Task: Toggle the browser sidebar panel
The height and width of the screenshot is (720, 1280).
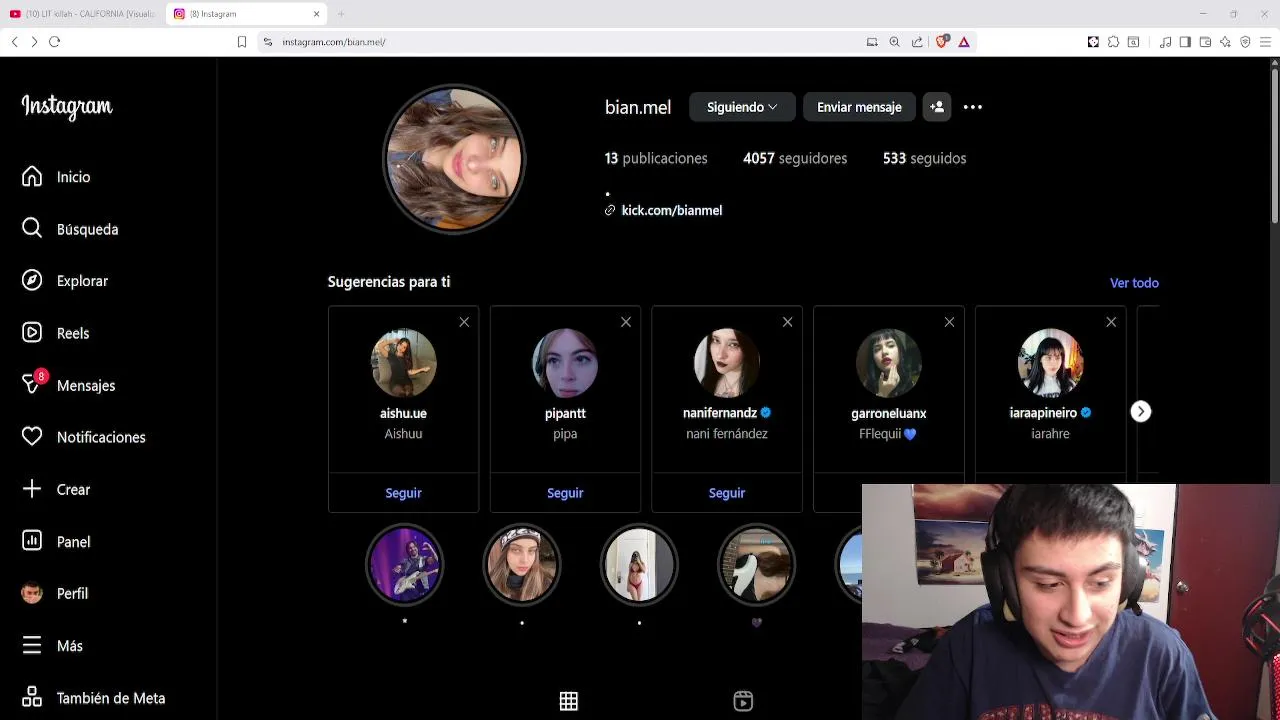Action: click(1185, 42)
